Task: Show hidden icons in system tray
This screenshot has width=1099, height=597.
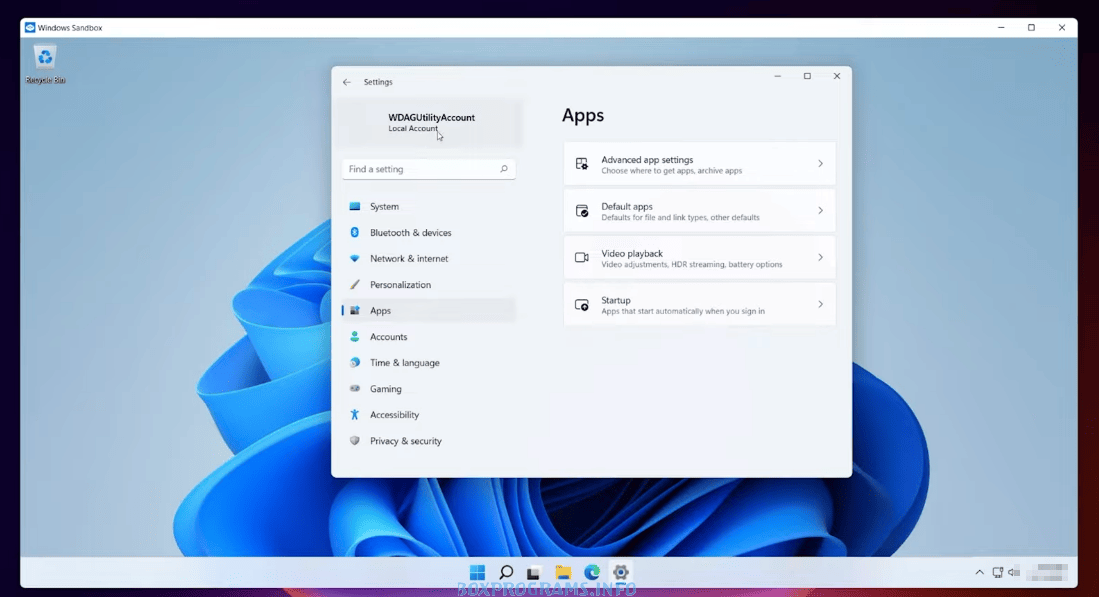Action: pyautogui.click(x=979, y=572)
